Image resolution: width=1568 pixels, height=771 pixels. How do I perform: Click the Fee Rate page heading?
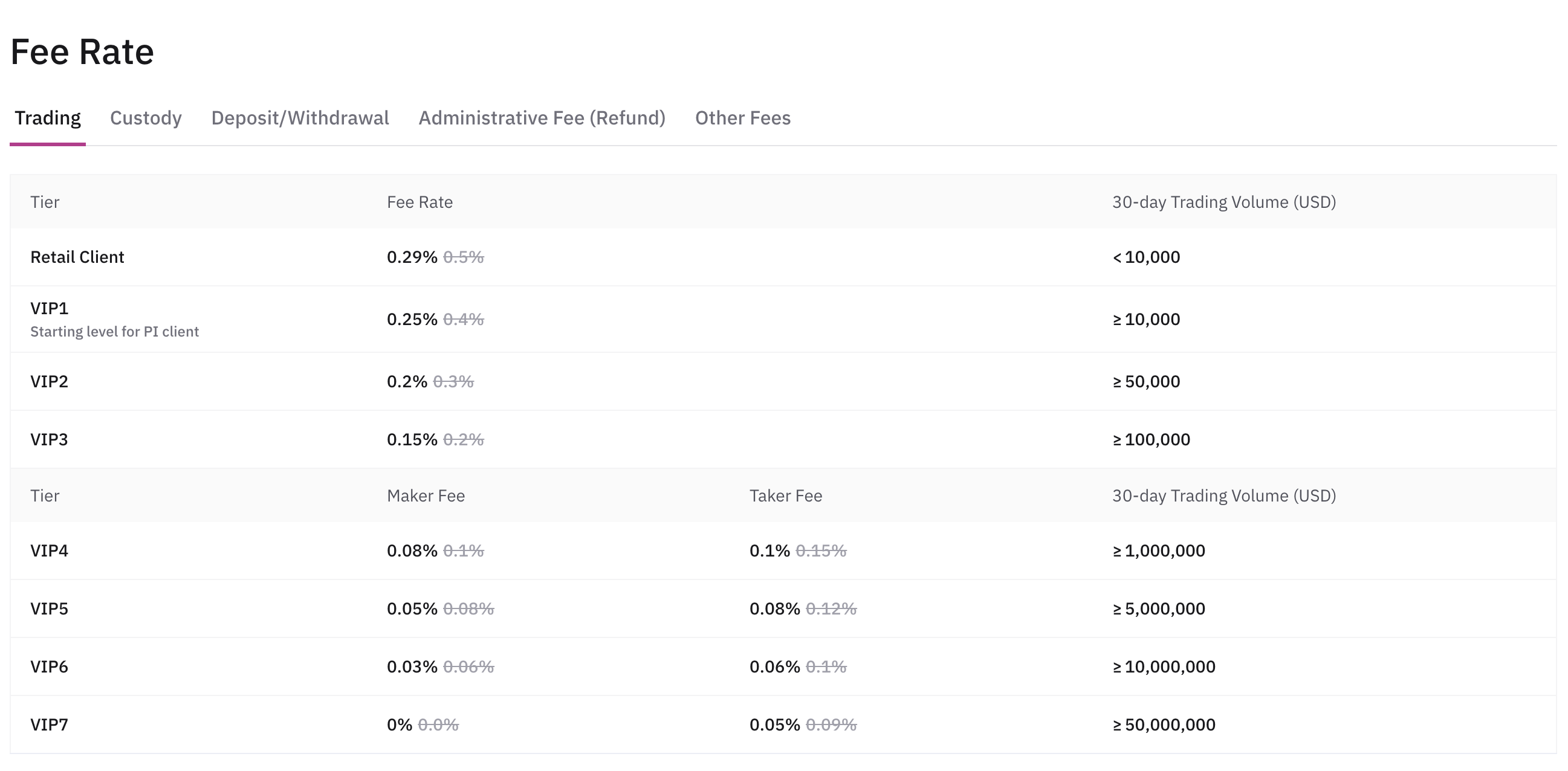tap(82, 52)
